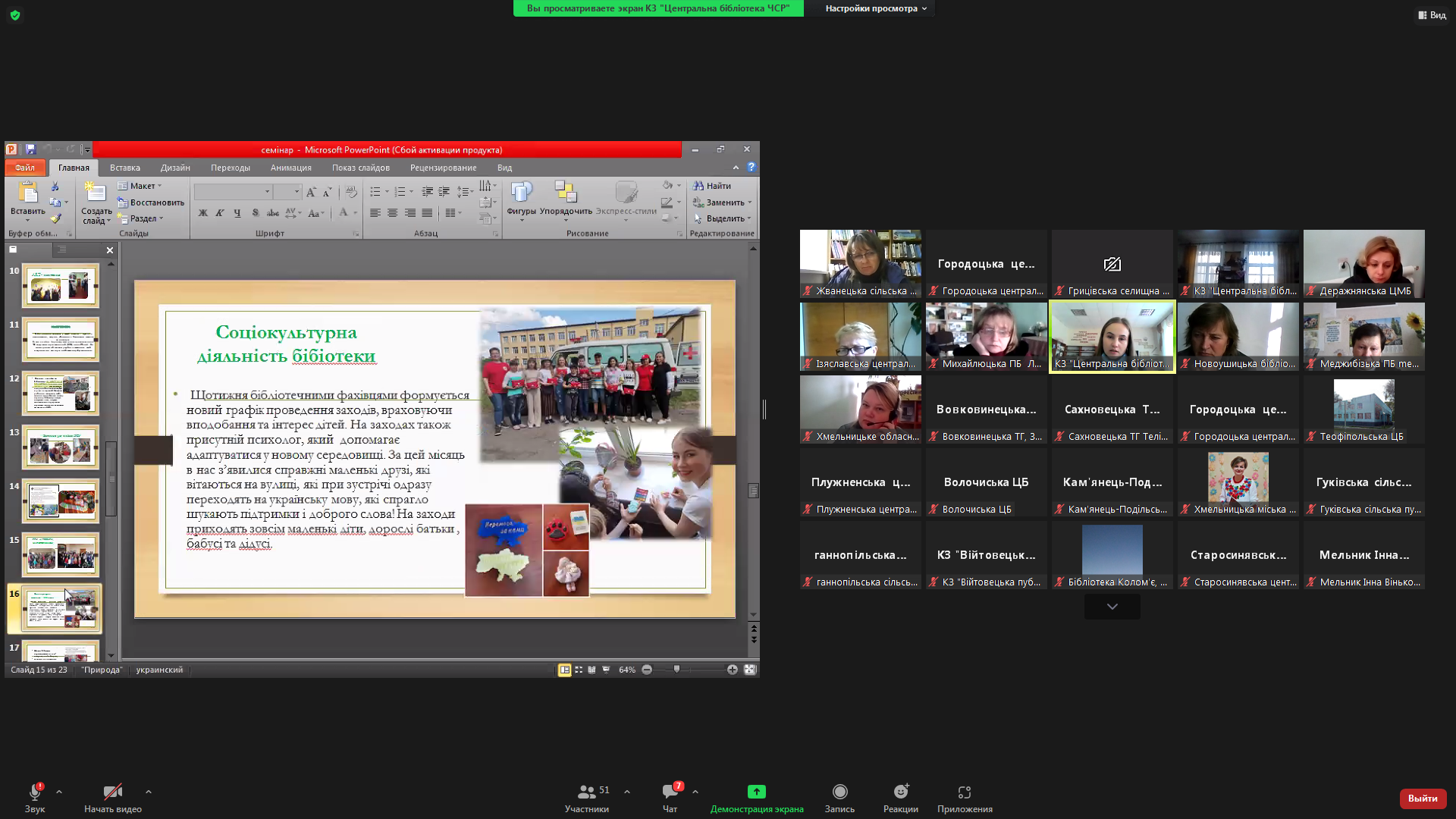The image size is (1456, 819).
Task: Open the Chat panel icon
Action: click(670, 792)
